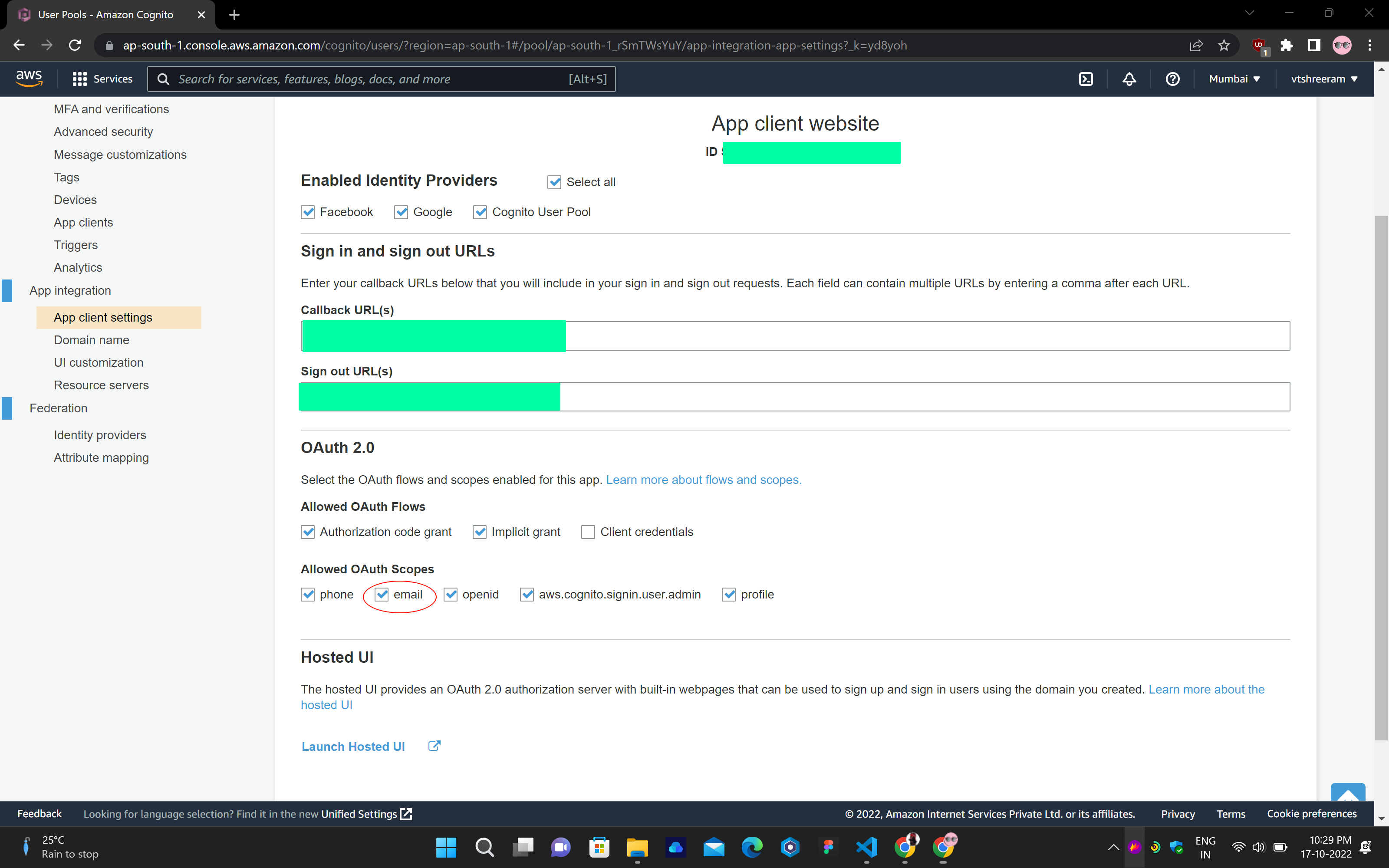Click into the Callback URL(s) field
Screen dimensions: 1389x868
(918, 336)
